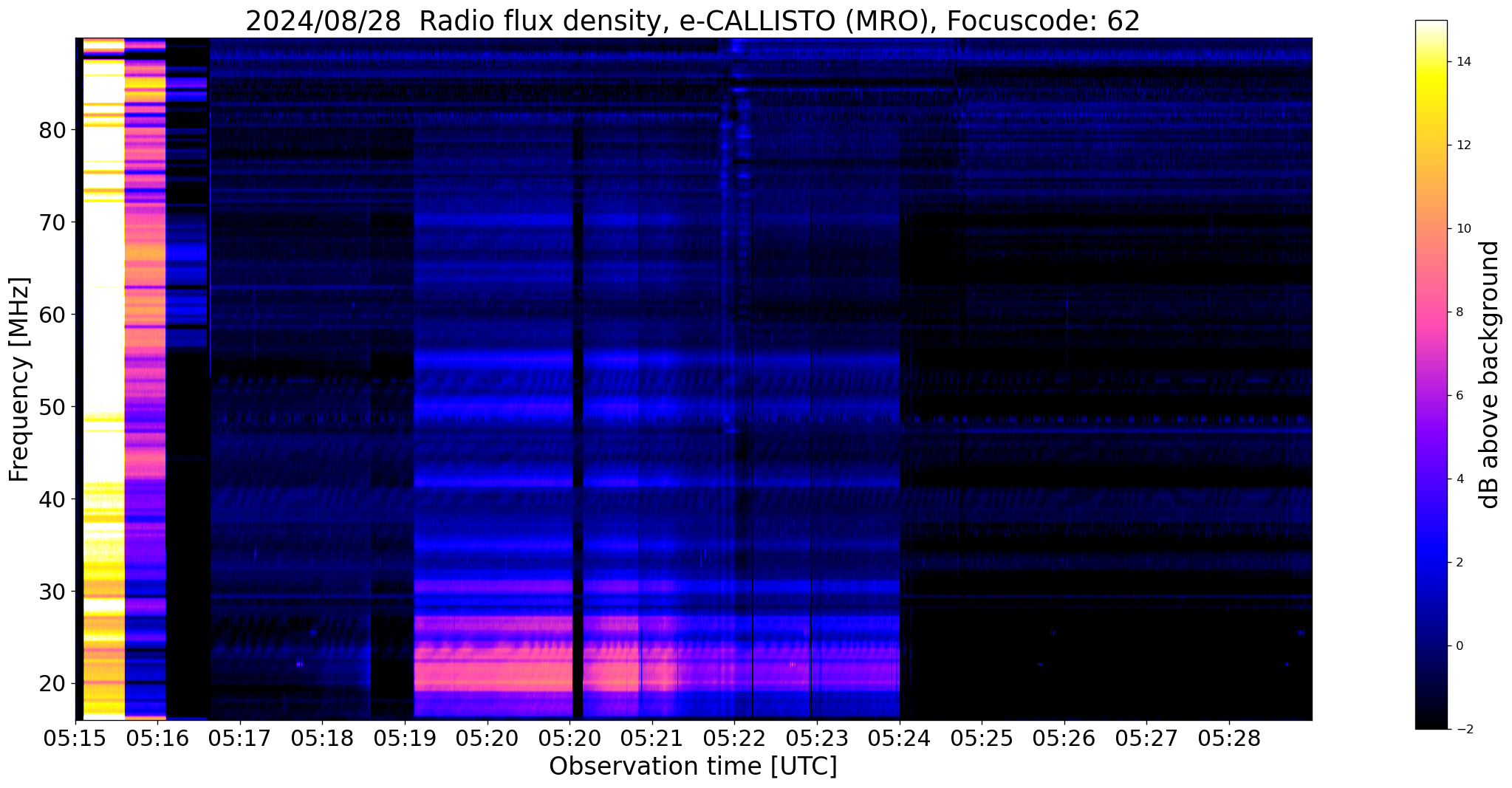Click the colorbar tick labeled 10
Screen dimensions: 1512x788
click(x=1462, y=229)
